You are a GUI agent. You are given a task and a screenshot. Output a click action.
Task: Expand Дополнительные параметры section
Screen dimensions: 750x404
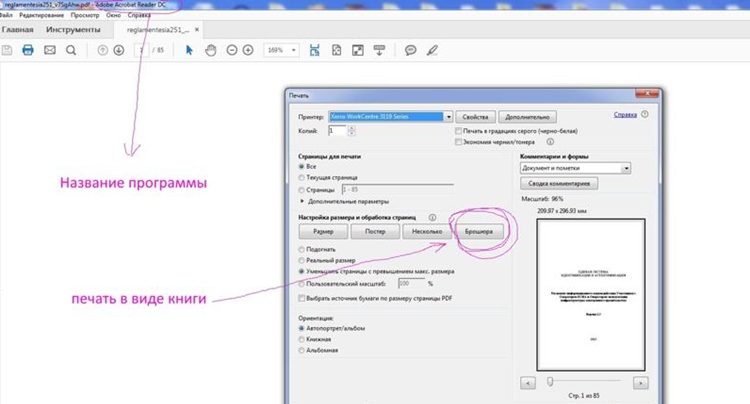[x=303, y=202]
